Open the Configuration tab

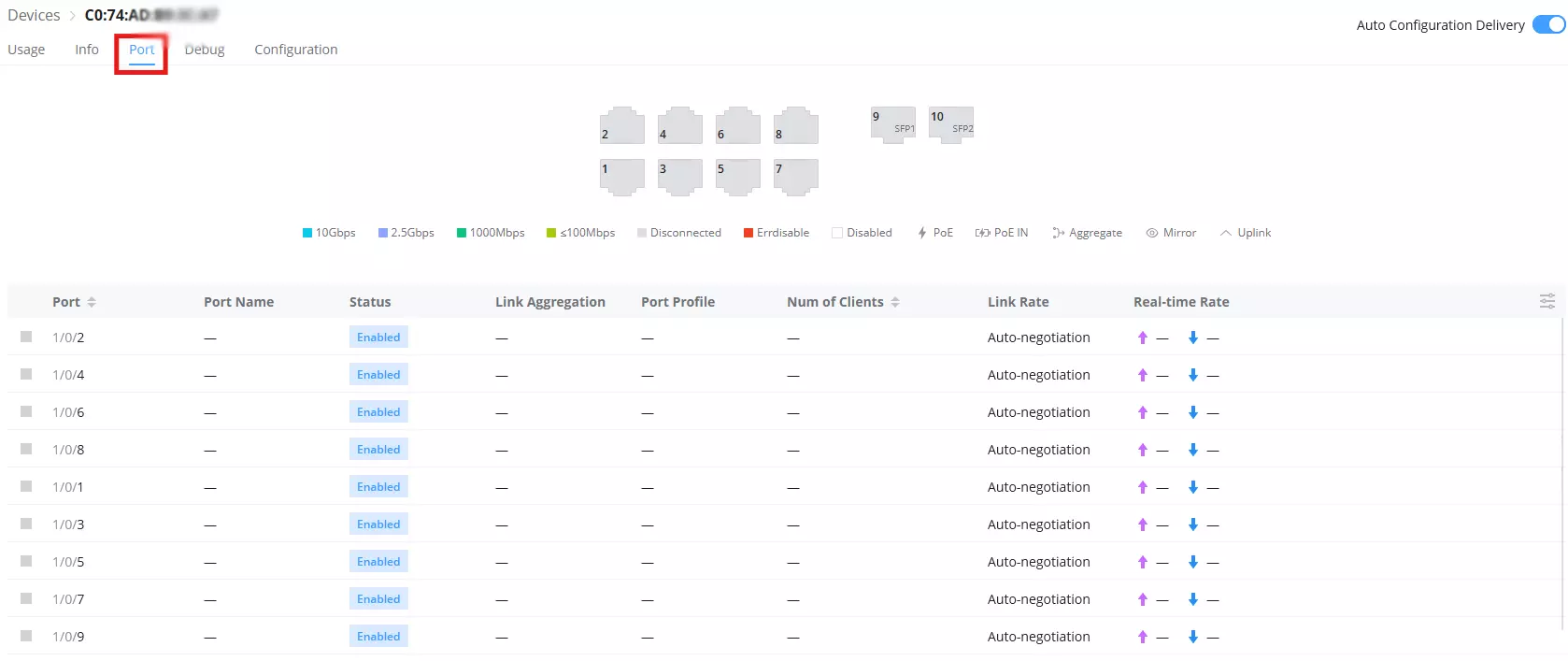(x=296, y=50)
